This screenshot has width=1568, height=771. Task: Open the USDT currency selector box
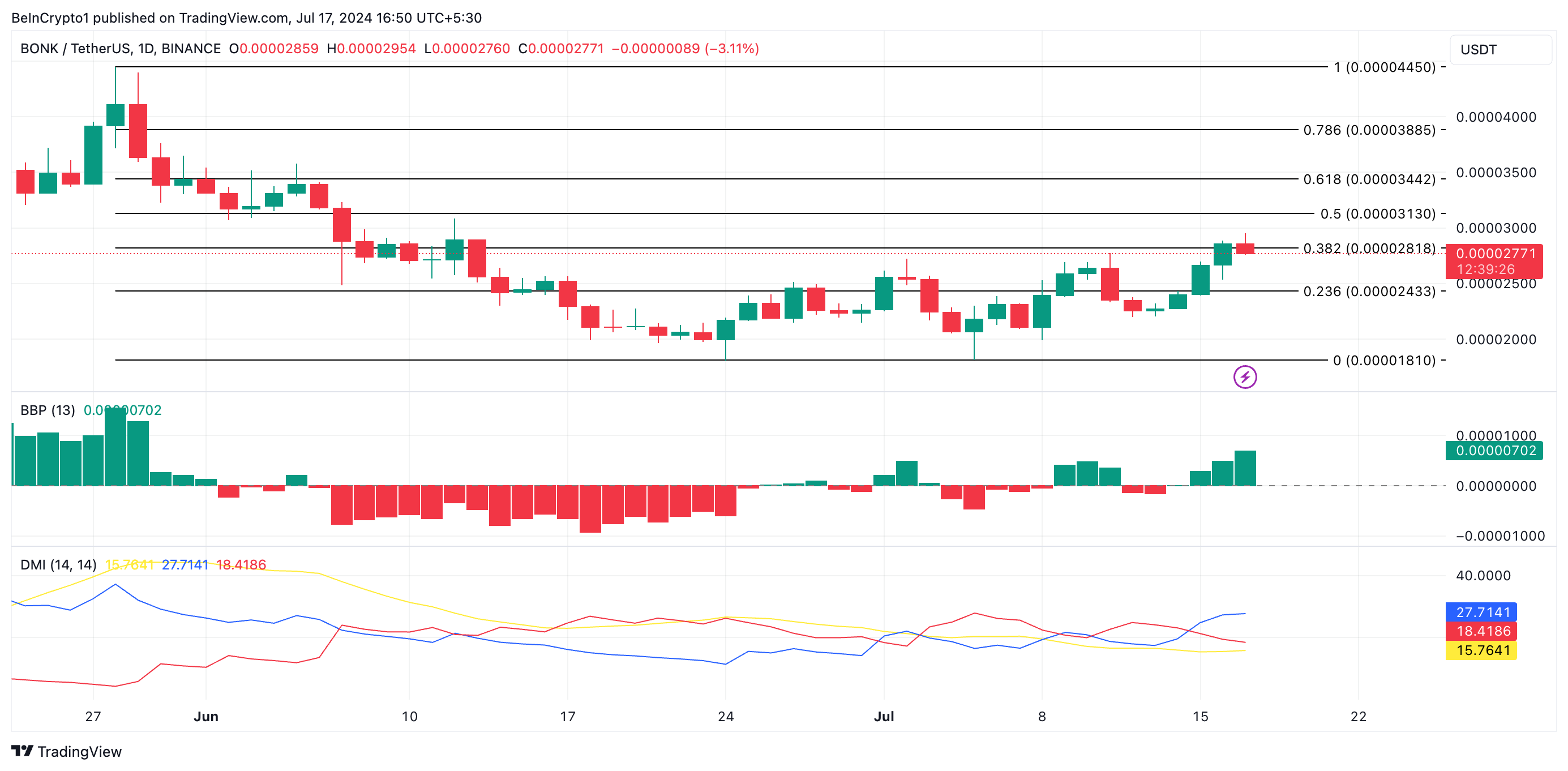pyautogui.click(x=1501, y=49)
